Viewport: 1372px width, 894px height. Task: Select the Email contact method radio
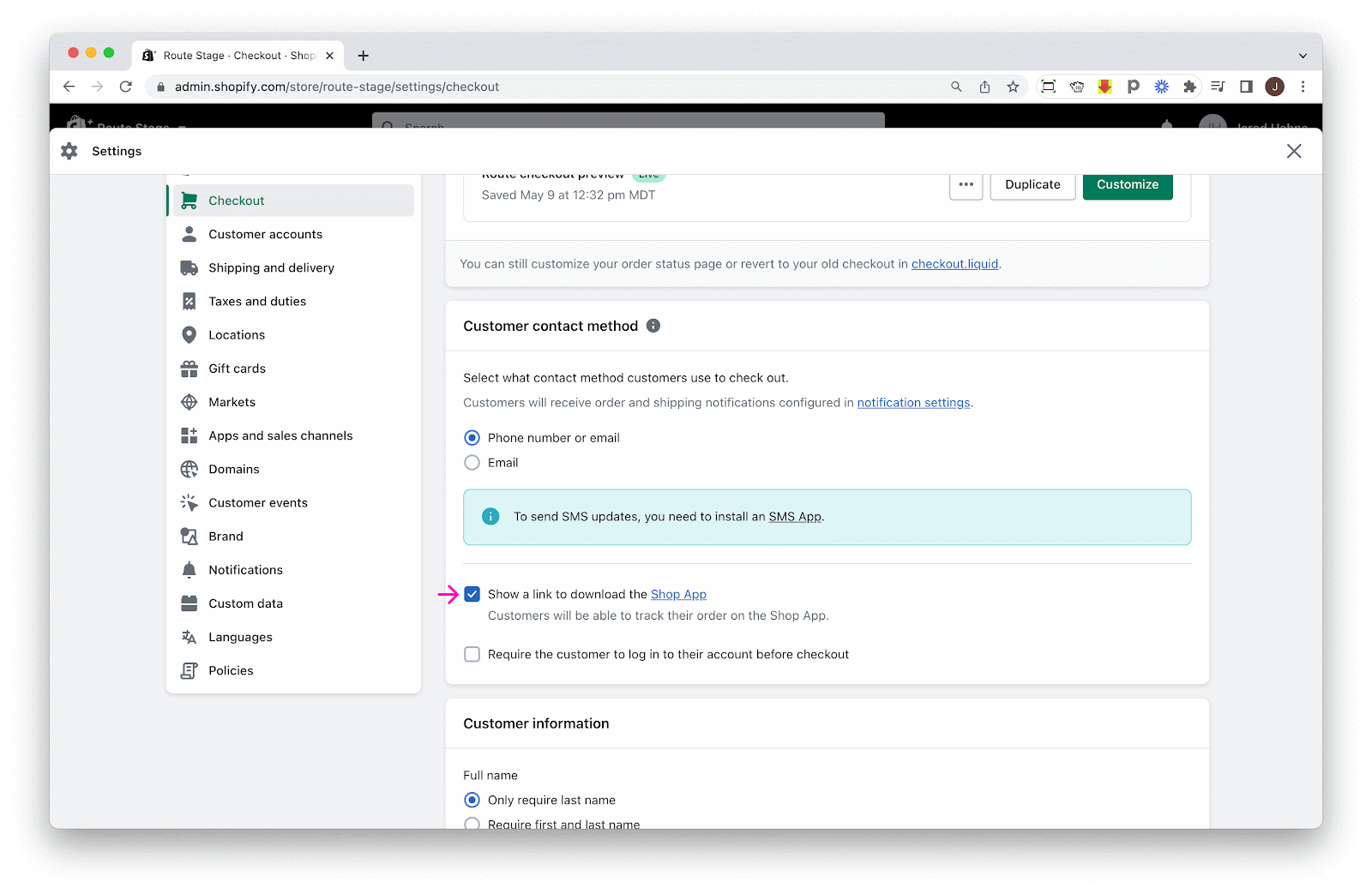coord(472,463)
